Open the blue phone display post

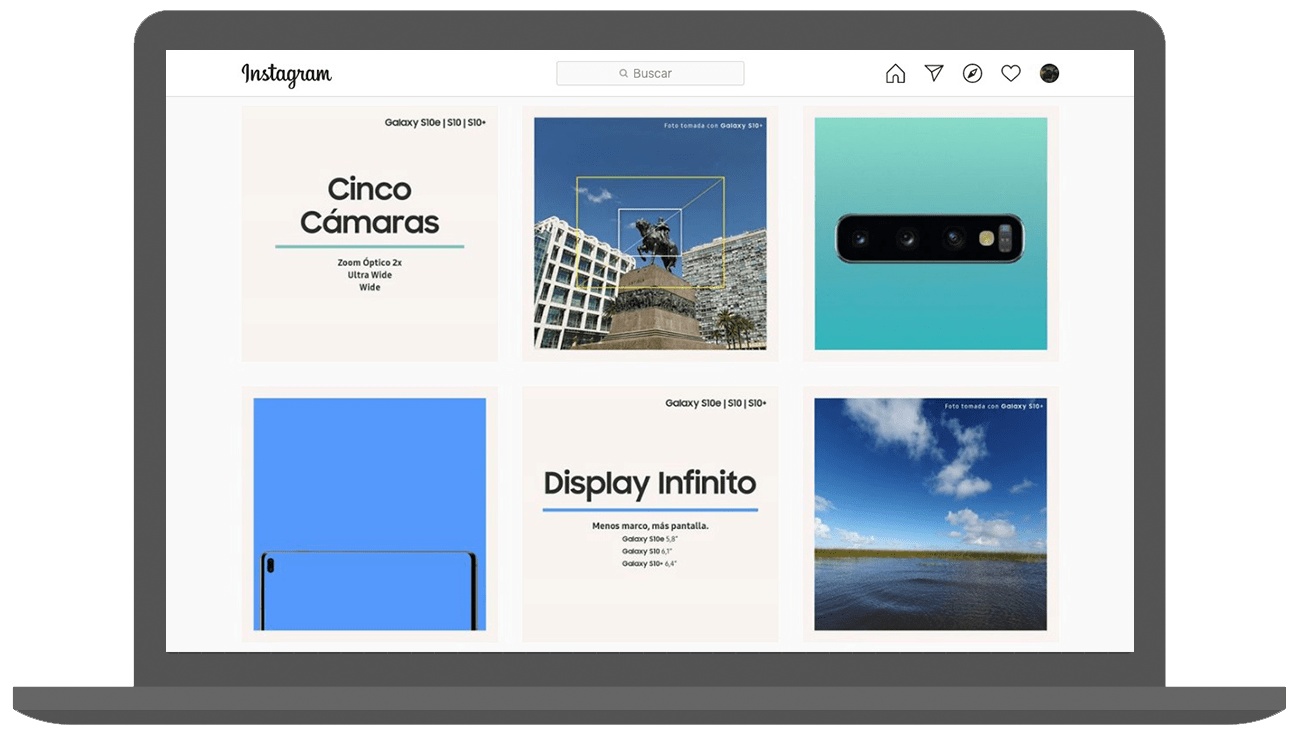(369, 514)
